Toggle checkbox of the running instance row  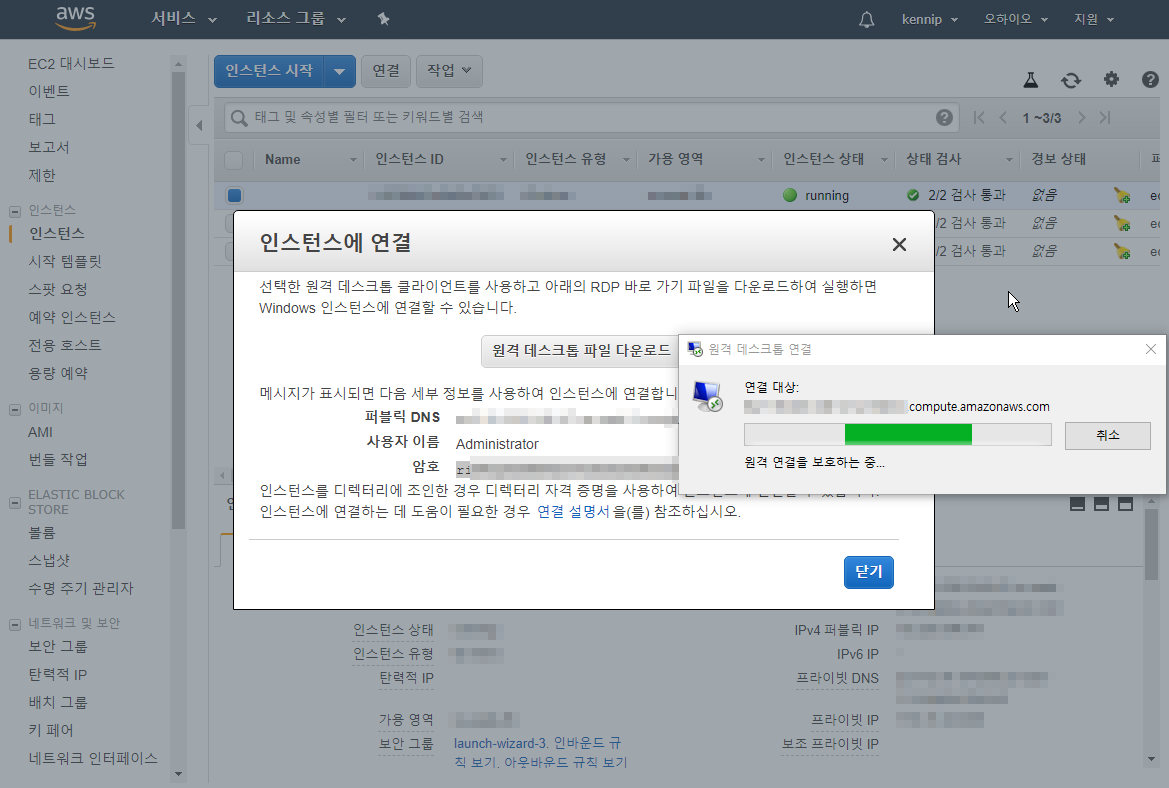[x=234, y=195]
